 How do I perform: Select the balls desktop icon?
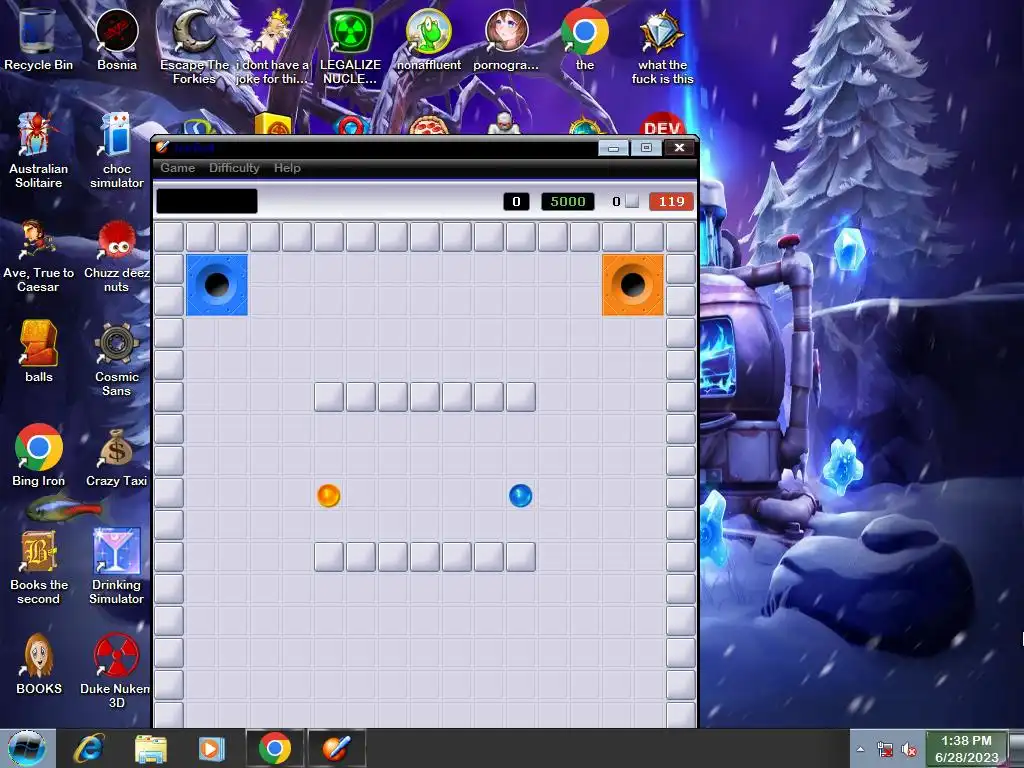pos(39,351)
